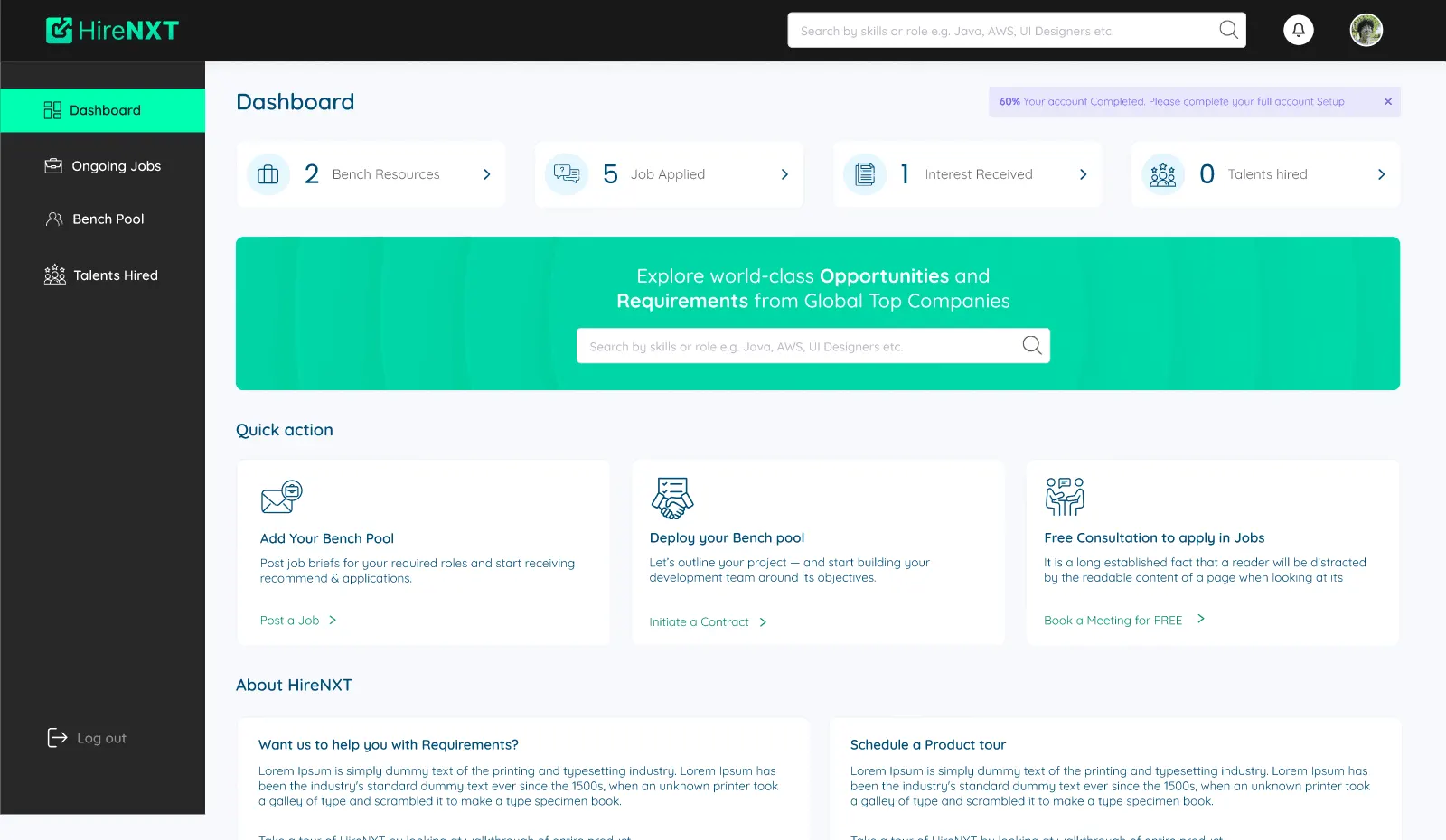Click the About HireNXT section title
Viewport: 1446px width, 840px height.
tap(294, 685)
